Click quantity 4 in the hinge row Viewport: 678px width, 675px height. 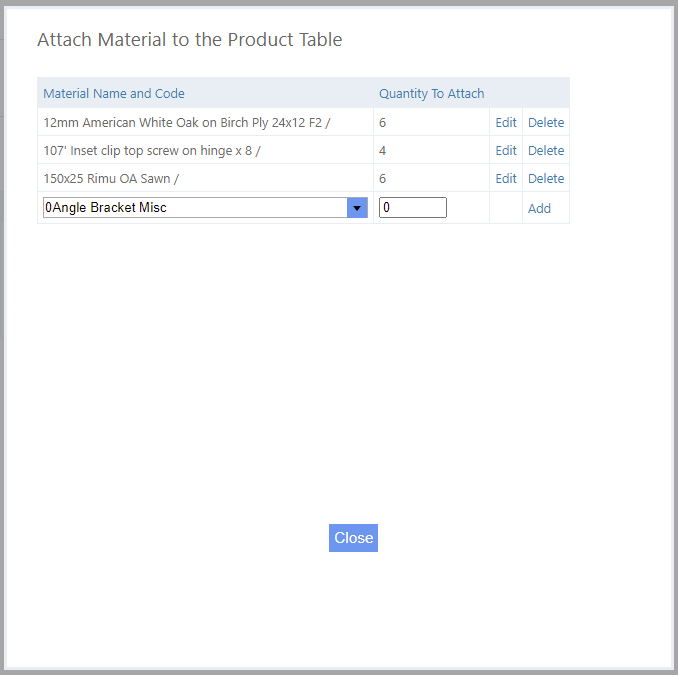[383, 150]
